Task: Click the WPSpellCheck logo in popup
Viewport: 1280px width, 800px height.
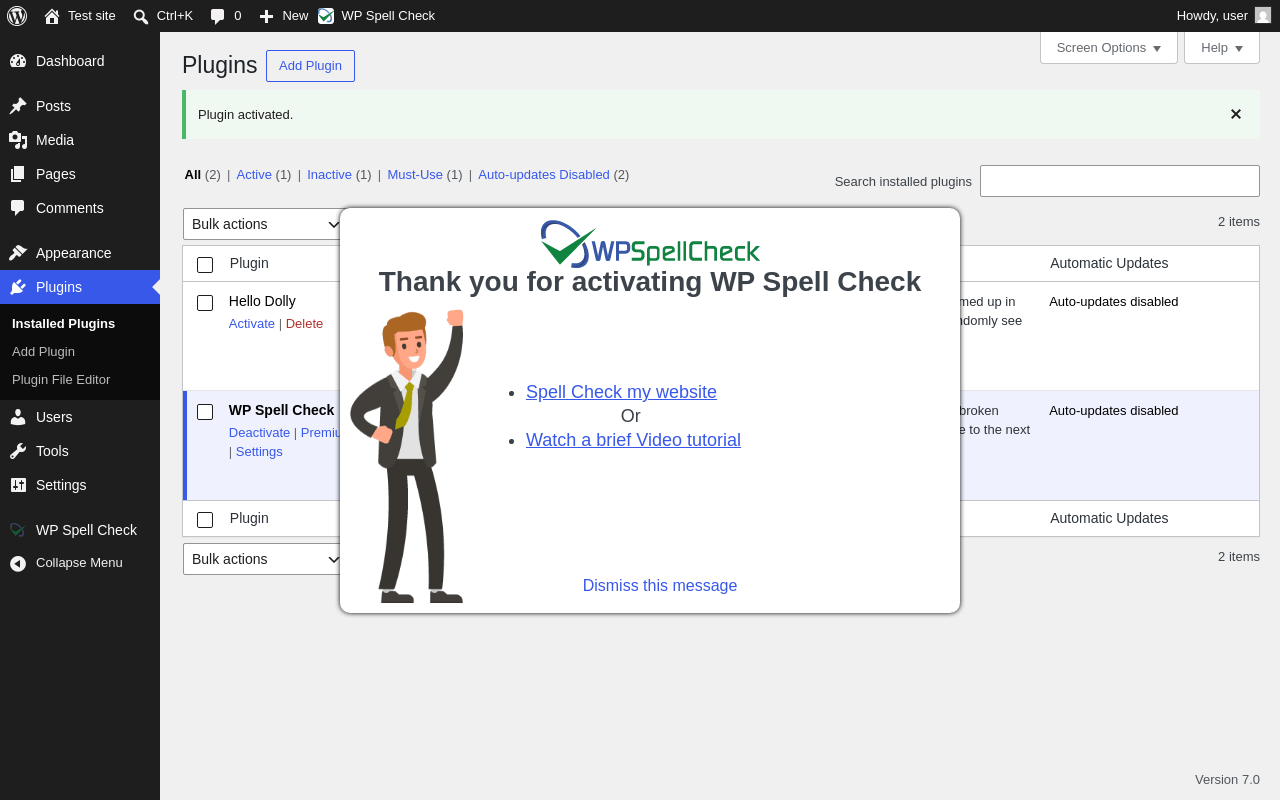Action: (650, 243)
